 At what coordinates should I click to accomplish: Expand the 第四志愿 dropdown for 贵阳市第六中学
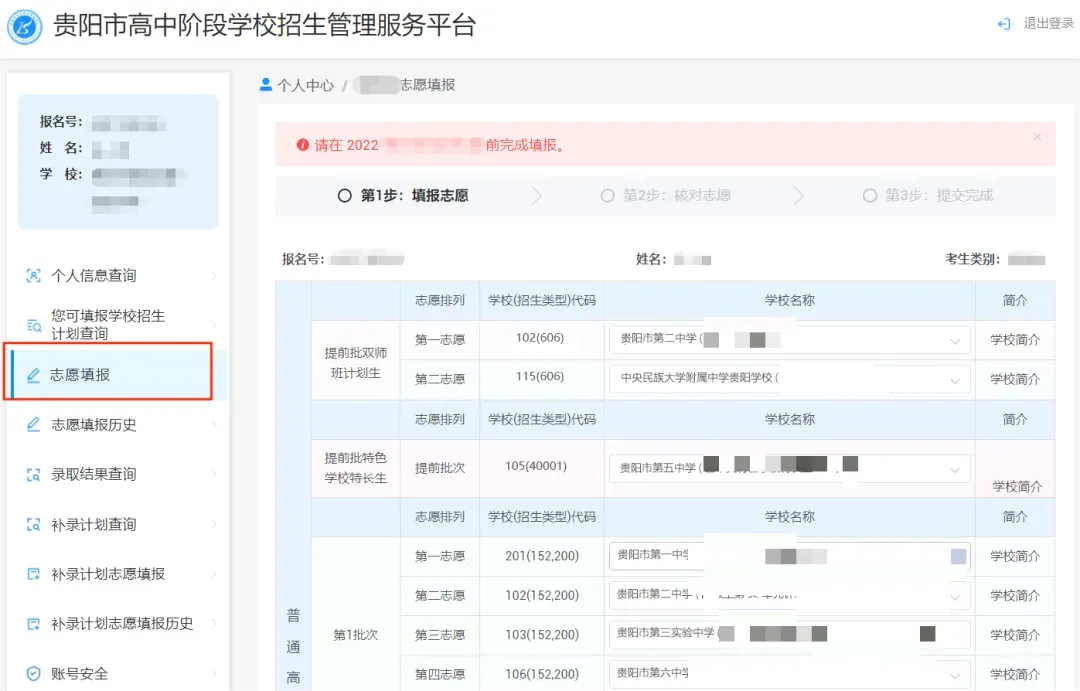(957, 674)
